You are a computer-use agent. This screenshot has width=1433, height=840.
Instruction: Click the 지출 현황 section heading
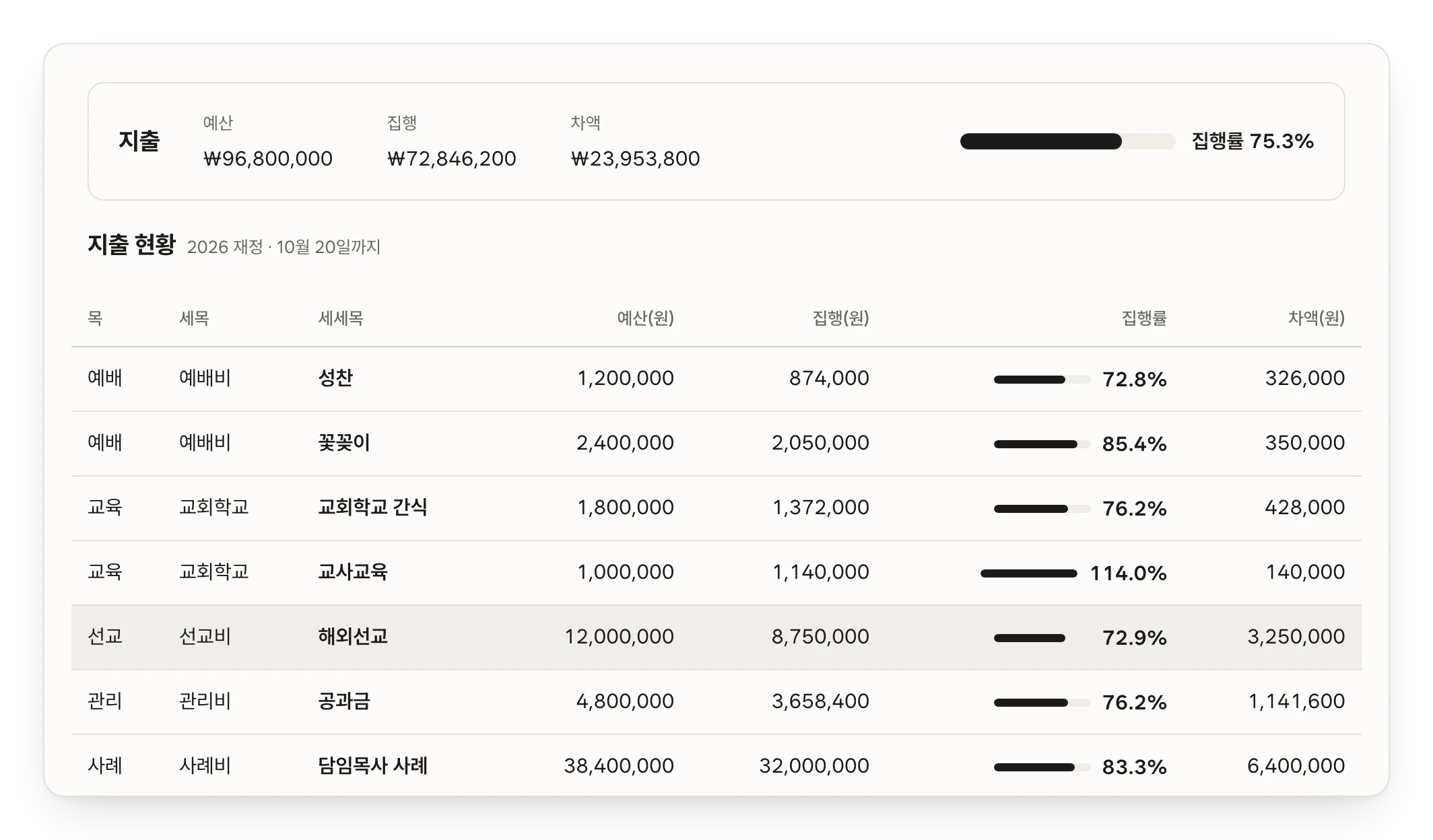click(131, 244)
